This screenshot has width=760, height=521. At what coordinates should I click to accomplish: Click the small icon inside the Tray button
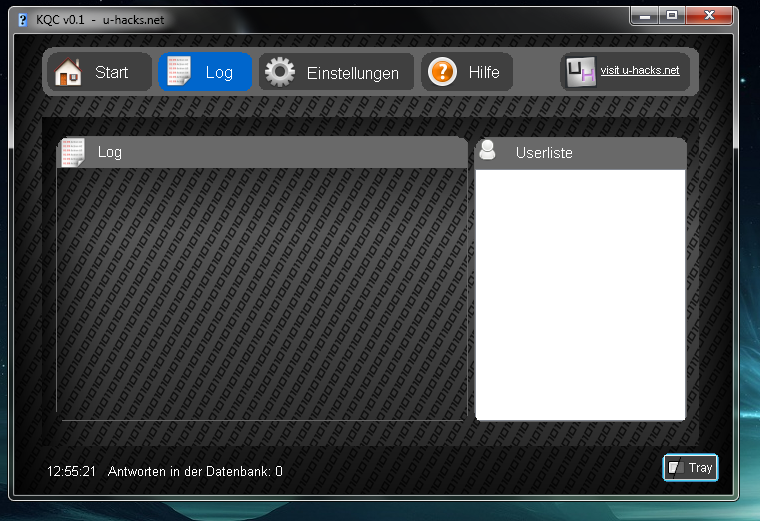pos(676,467)
